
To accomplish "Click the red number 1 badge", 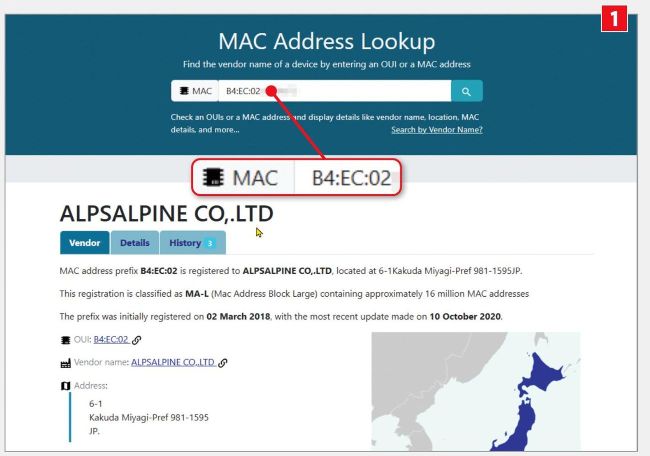I will coord(614,19).
